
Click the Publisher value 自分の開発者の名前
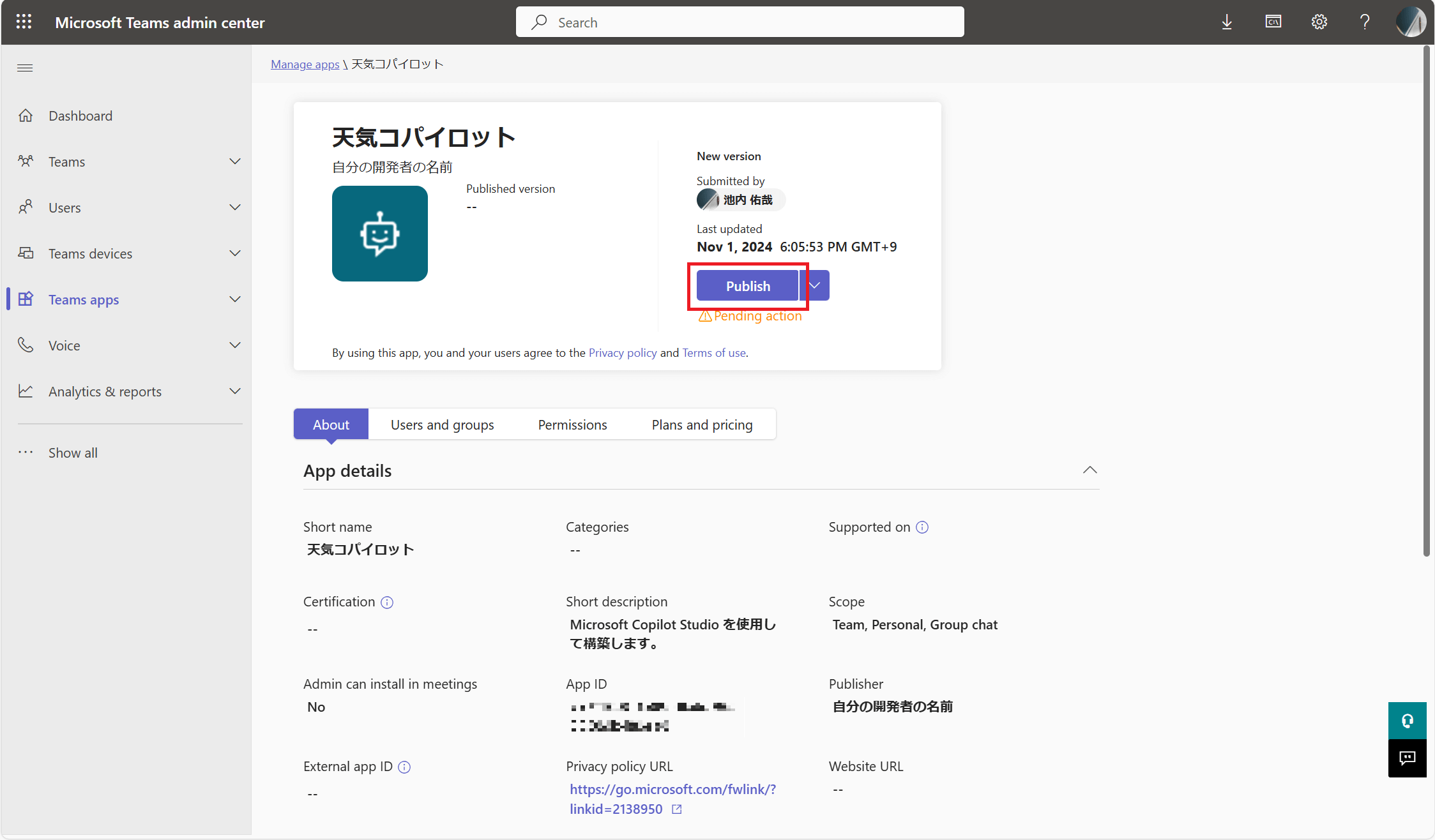coord(893,707)
